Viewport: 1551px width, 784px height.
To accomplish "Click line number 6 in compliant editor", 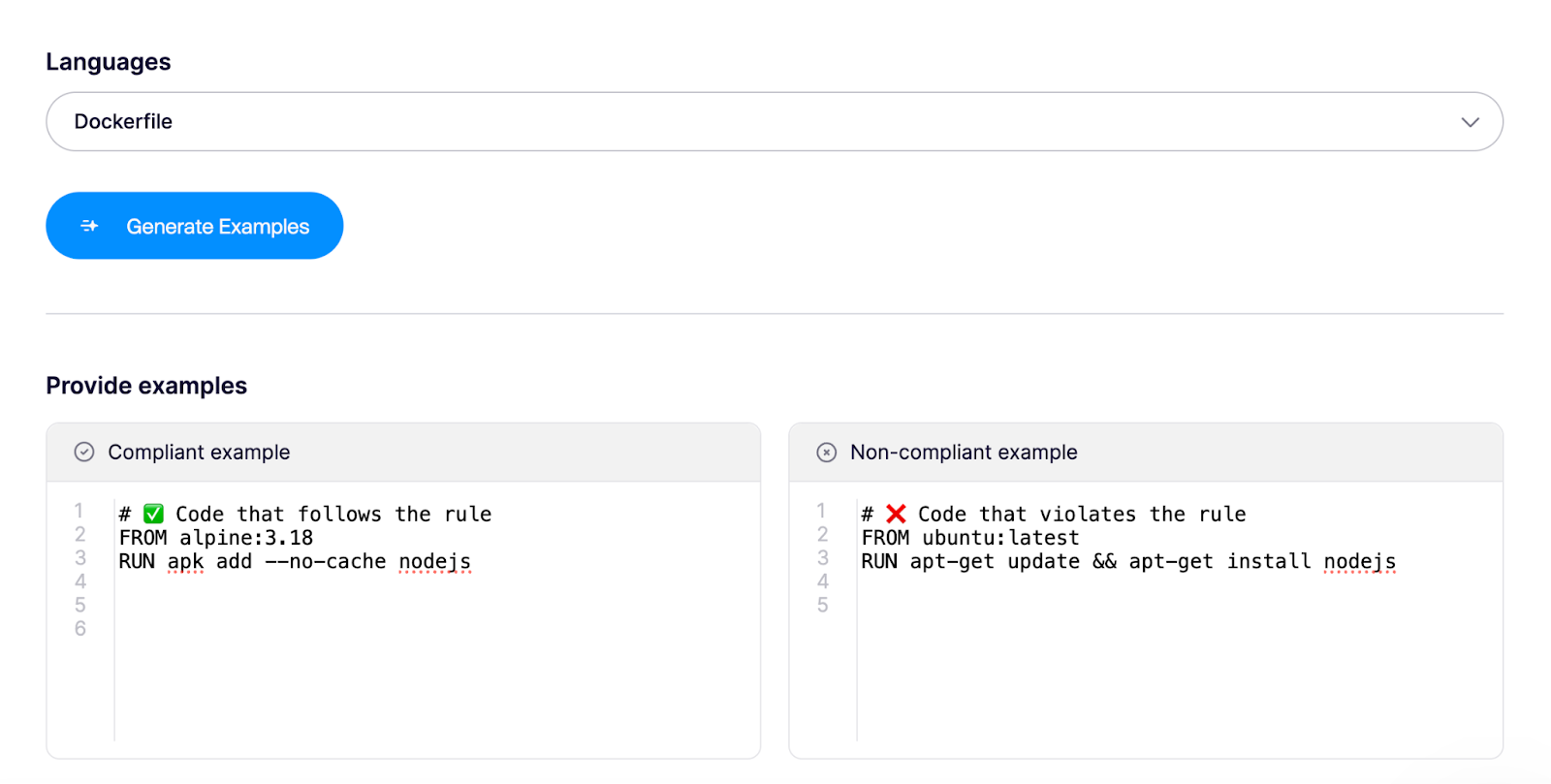I will [80, 628].
